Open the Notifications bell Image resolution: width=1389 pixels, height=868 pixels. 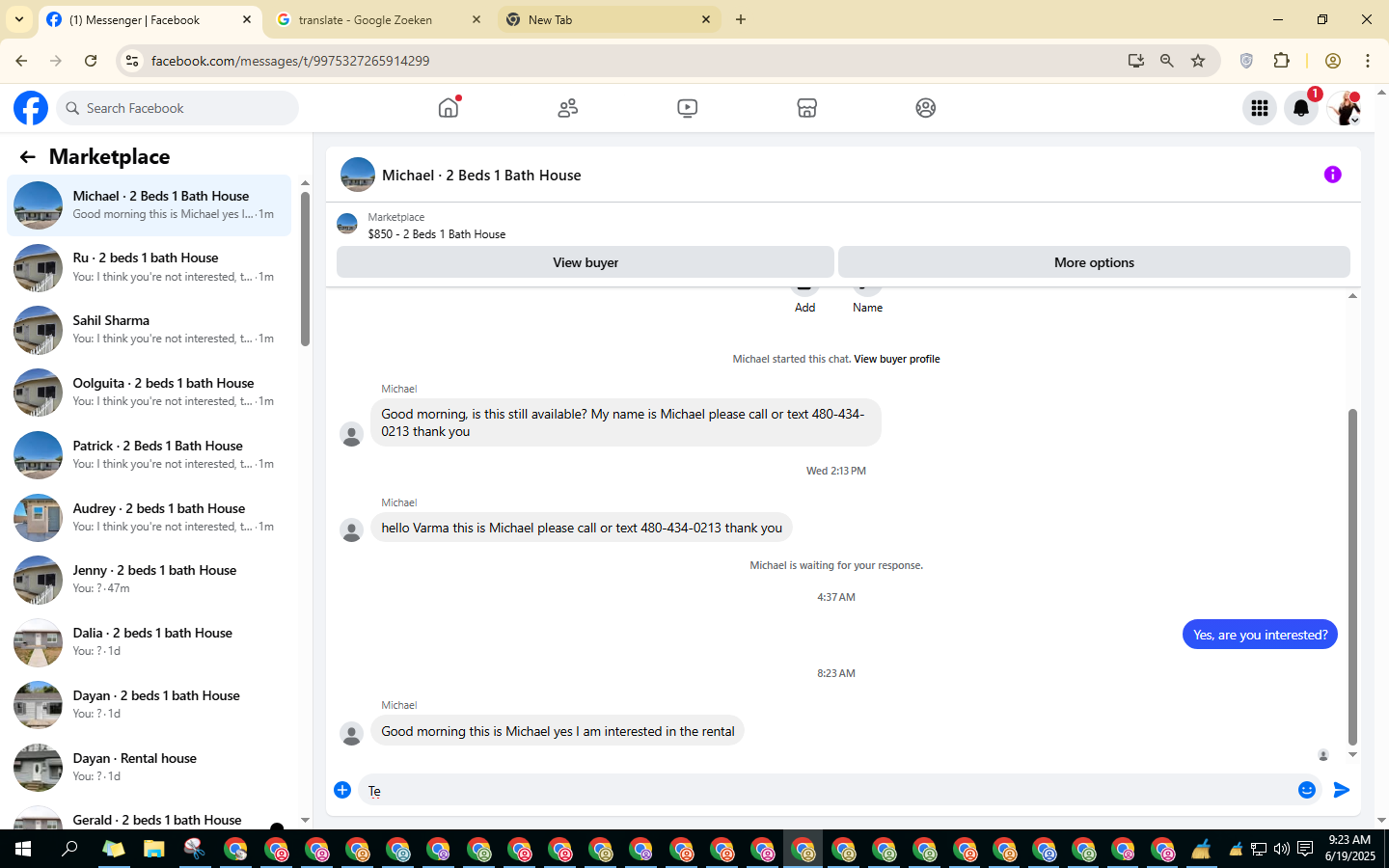click(1301, 108)
